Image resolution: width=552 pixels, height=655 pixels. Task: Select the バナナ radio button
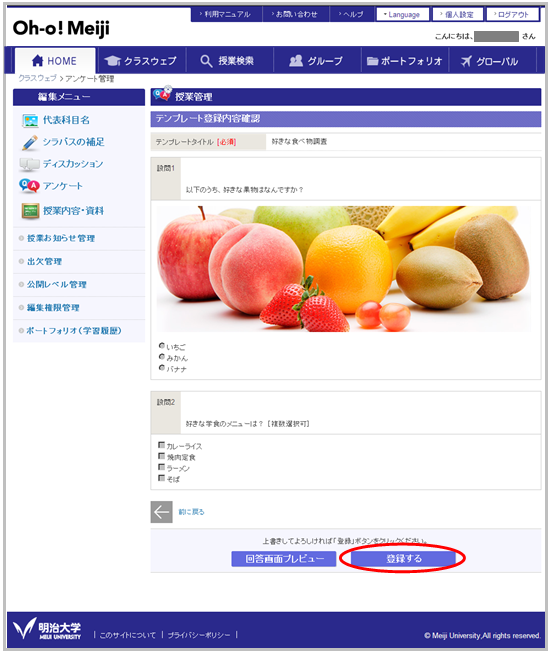[x=162, y=368]
